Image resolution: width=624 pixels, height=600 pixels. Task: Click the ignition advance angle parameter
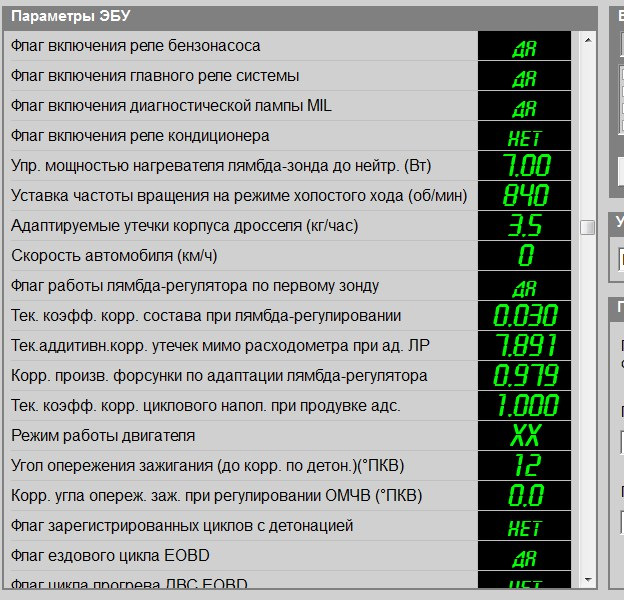click(x=240, y=466)
